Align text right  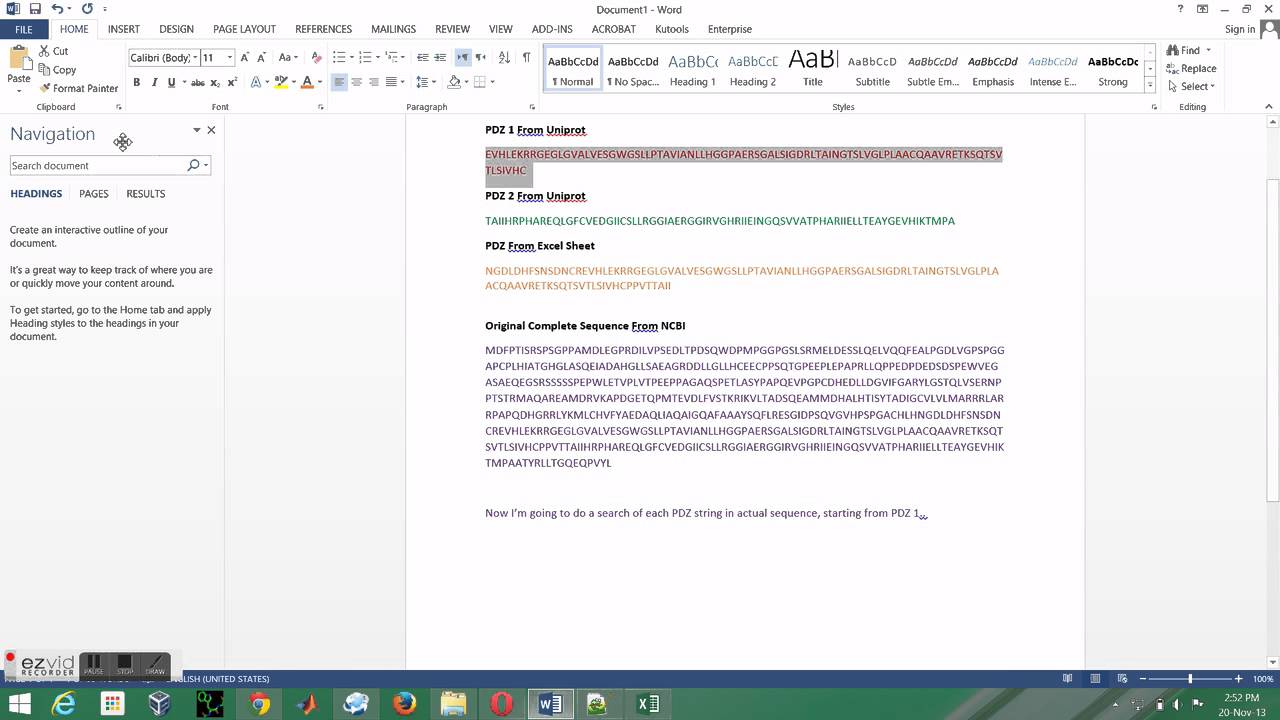373,82
